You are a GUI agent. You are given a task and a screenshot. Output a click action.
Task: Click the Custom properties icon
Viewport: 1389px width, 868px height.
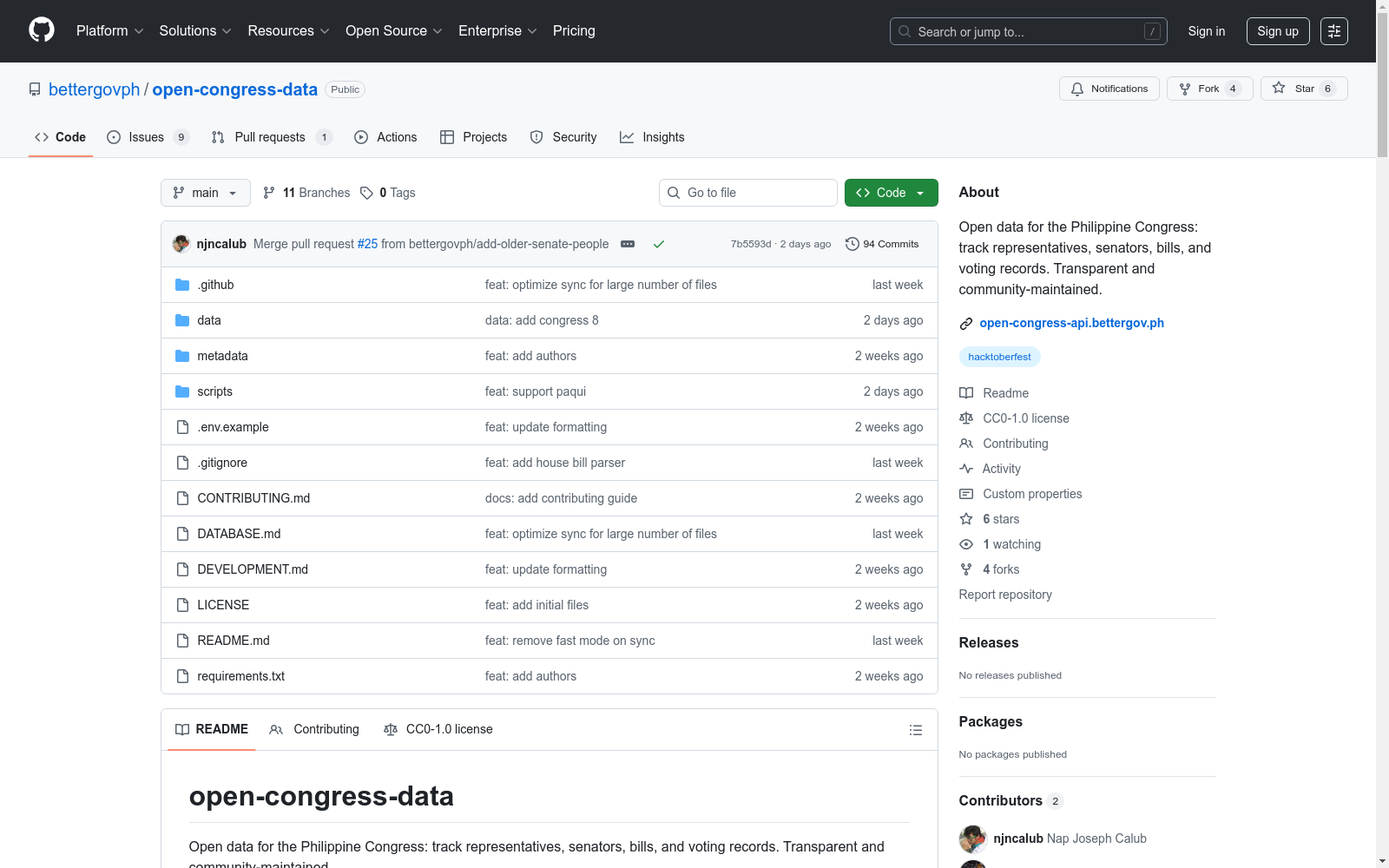click(x=966, y=494)
